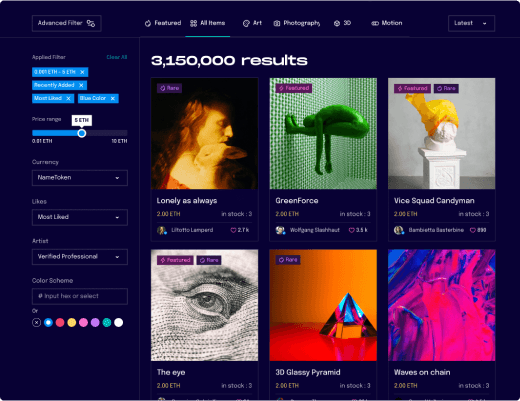Image resolution: width=520 pixels, height=401 pixels.
Task: Click the Lonely as always title
Action: [187, 201]
